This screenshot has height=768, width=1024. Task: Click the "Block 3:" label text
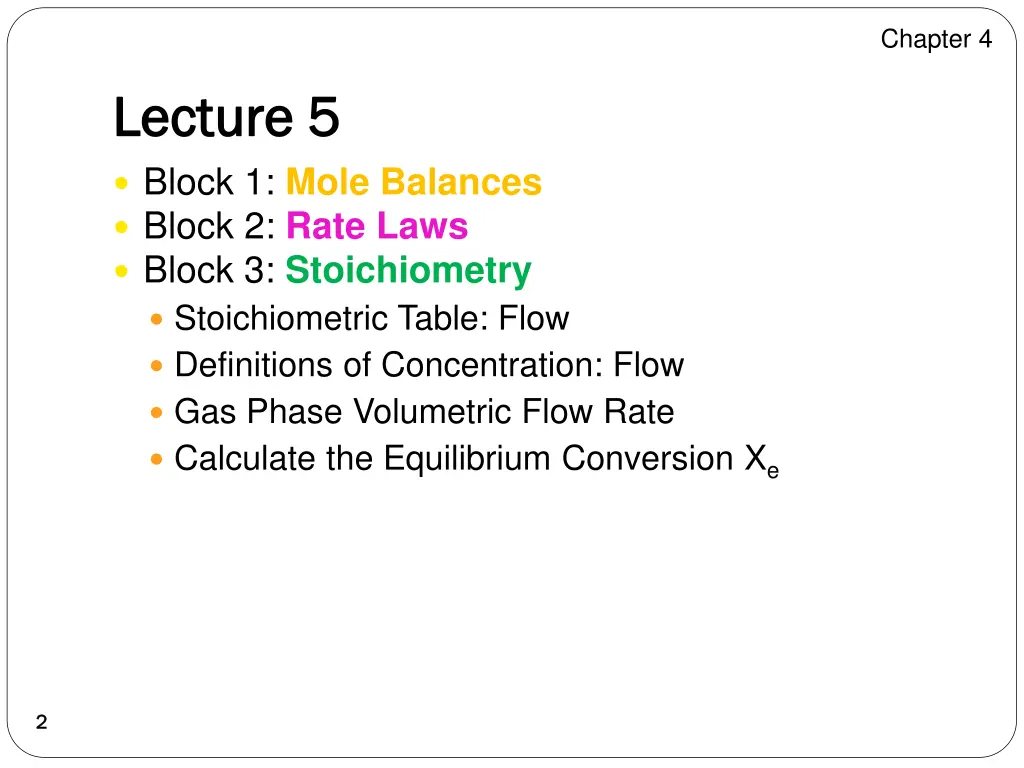tap(210, 270)
